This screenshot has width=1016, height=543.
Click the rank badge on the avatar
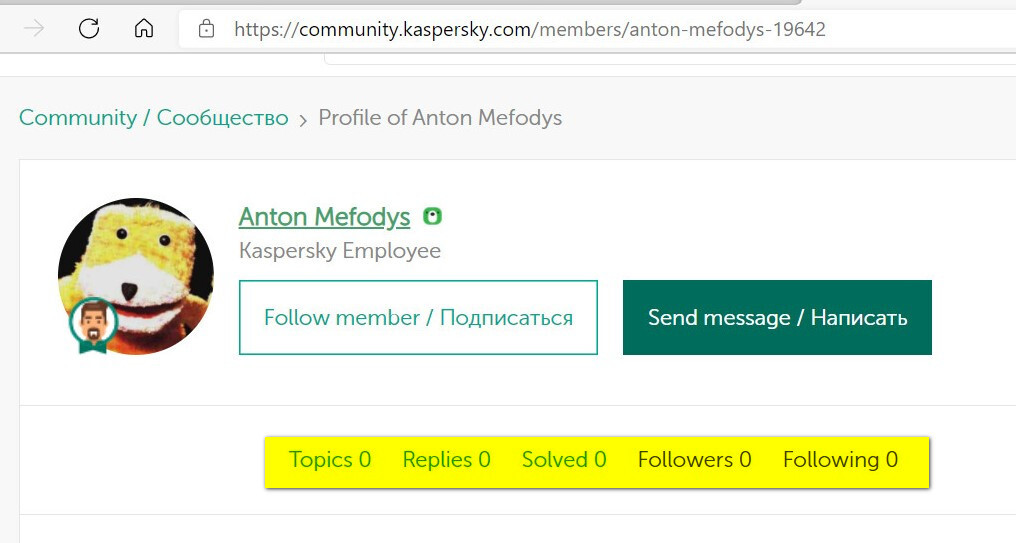(x=93, y=325)
